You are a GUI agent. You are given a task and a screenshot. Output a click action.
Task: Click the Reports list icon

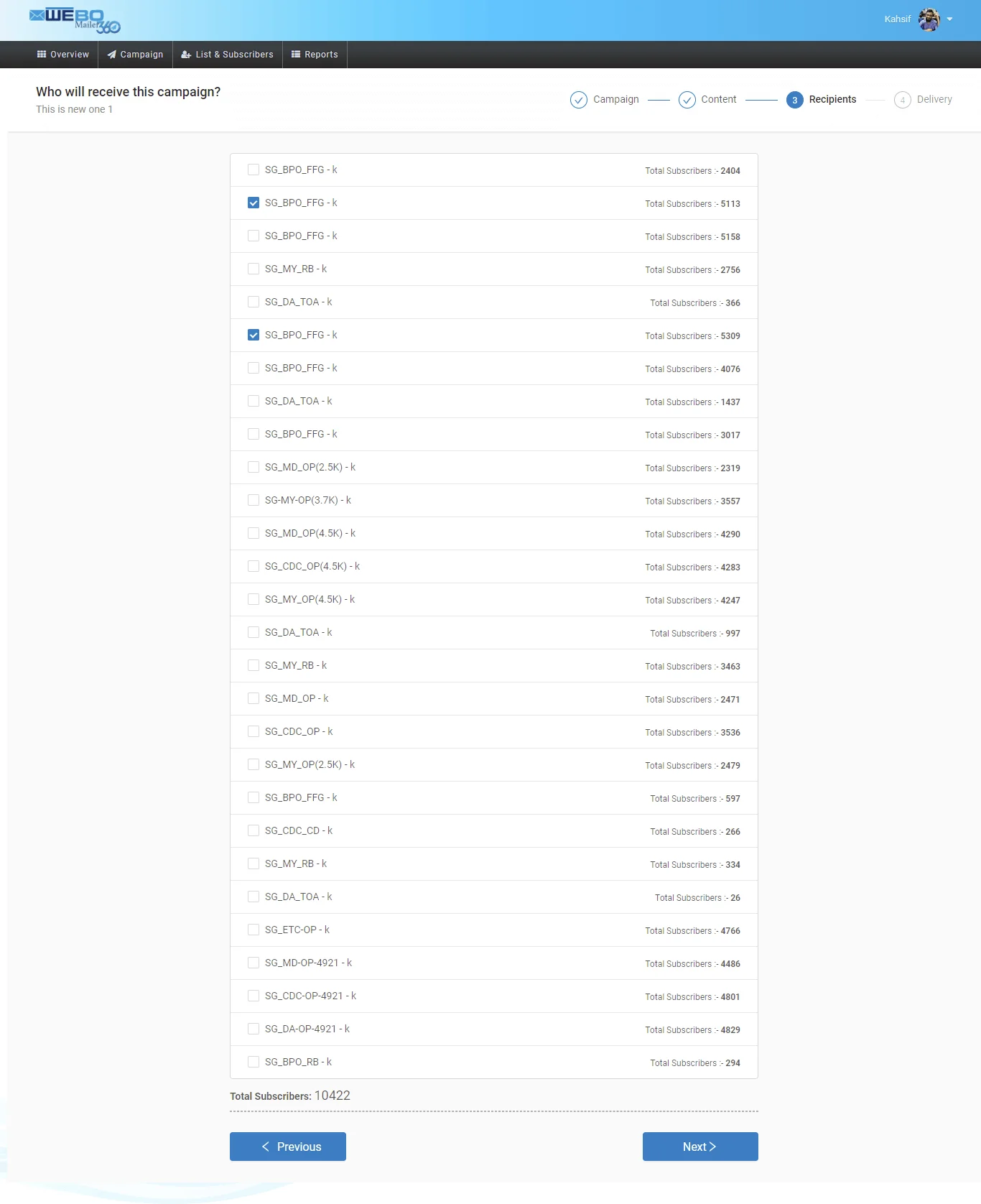[296, 55]
